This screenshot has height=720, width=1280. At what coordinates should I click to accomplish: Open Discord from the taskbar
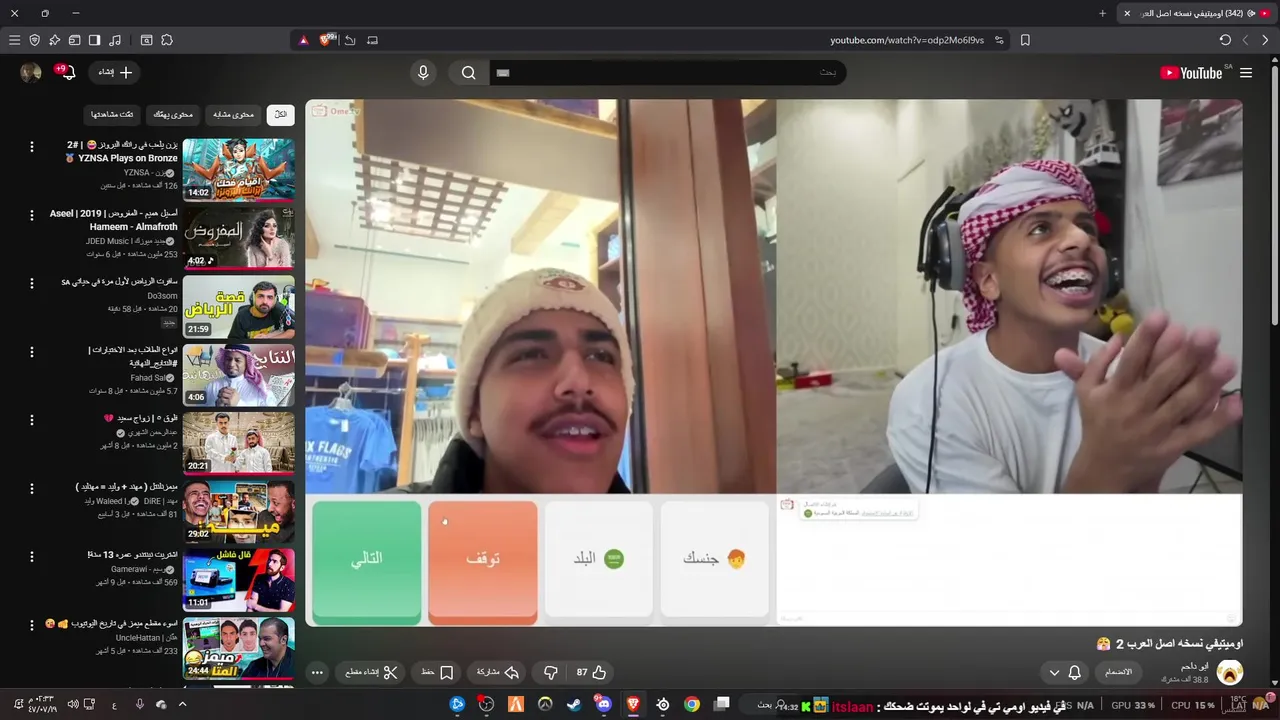click(603, 704)
